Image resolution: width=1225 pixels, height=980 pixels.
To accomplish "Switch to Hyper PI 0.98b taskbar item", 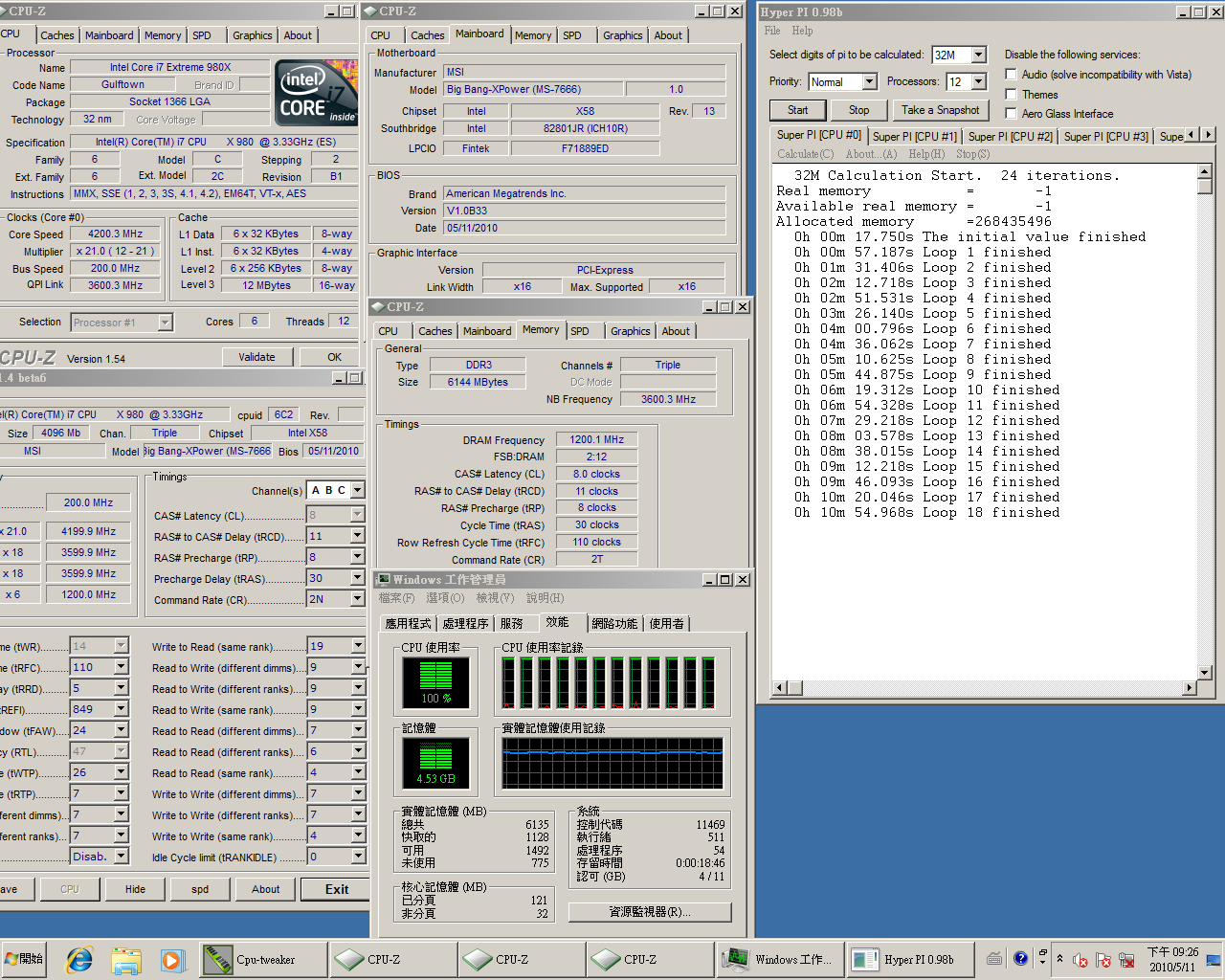I will [x=911, y=959].
